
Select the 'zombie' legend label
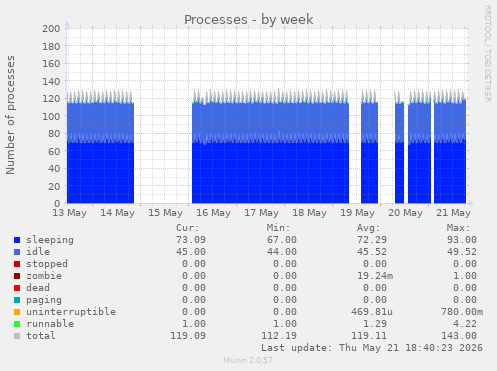tap(44, 276)
